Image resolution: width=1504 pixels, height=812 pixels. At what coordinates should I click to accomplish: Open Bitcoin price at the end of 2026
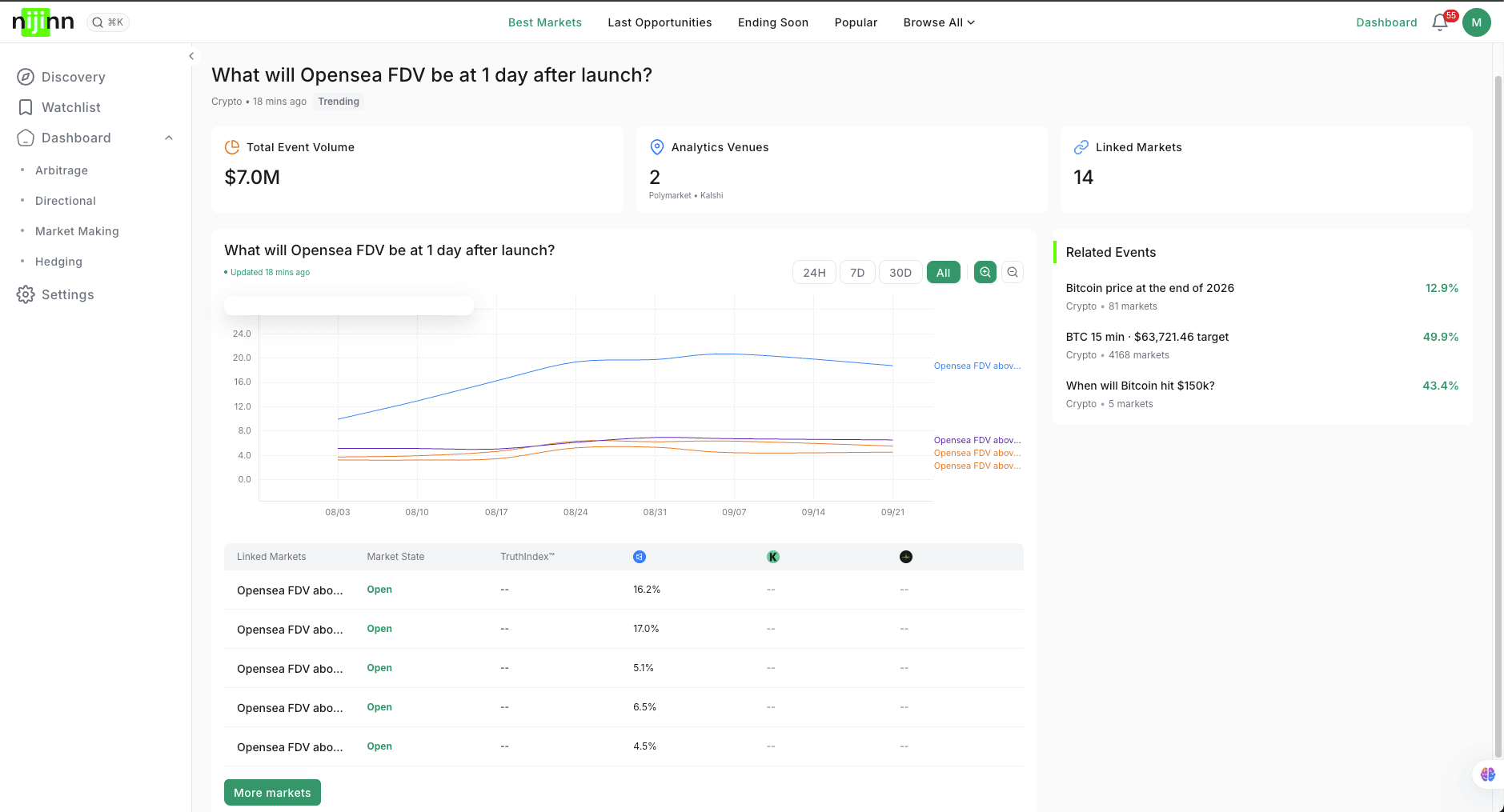1150,288
